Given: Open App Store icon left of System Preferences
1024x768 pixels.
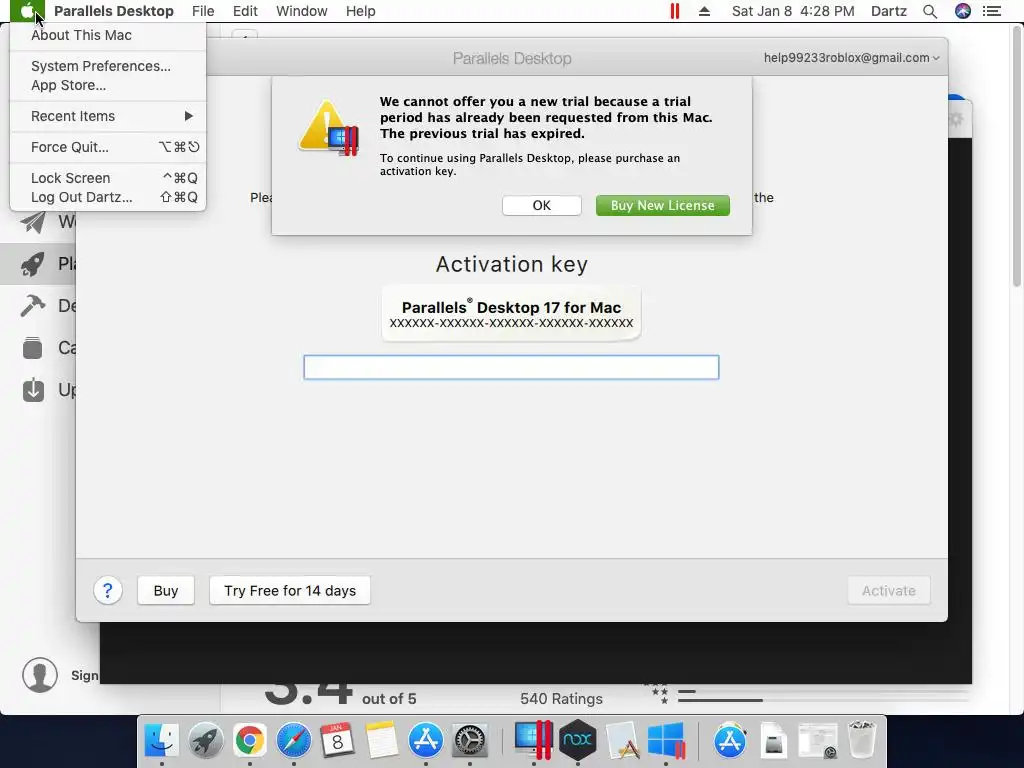Looking at the screenshot, I should [426, 741].
